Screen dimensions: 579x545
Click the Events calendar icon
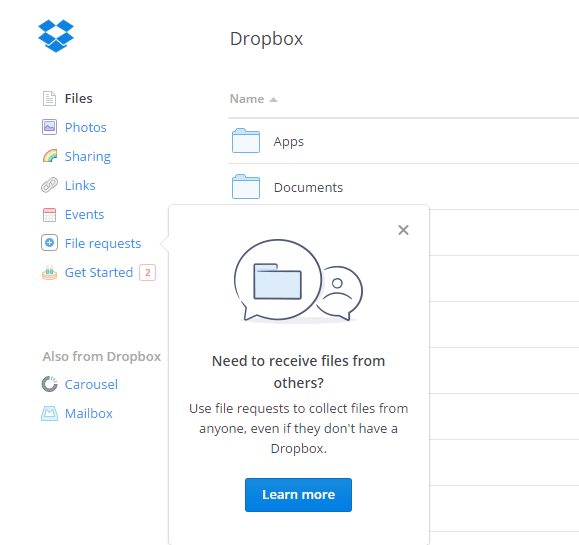click(x=49, y=215)
